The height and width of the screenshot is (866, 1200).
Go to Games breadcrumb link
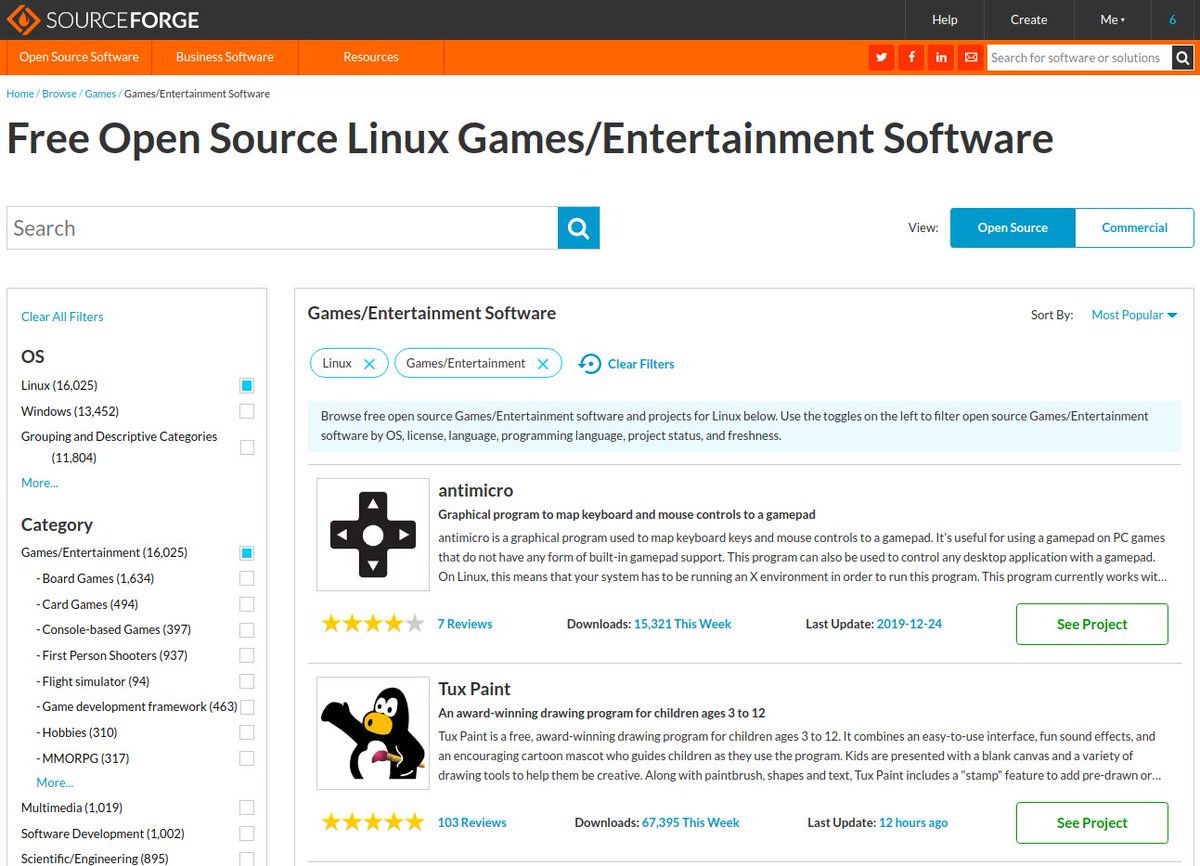[x=100, y=94]
